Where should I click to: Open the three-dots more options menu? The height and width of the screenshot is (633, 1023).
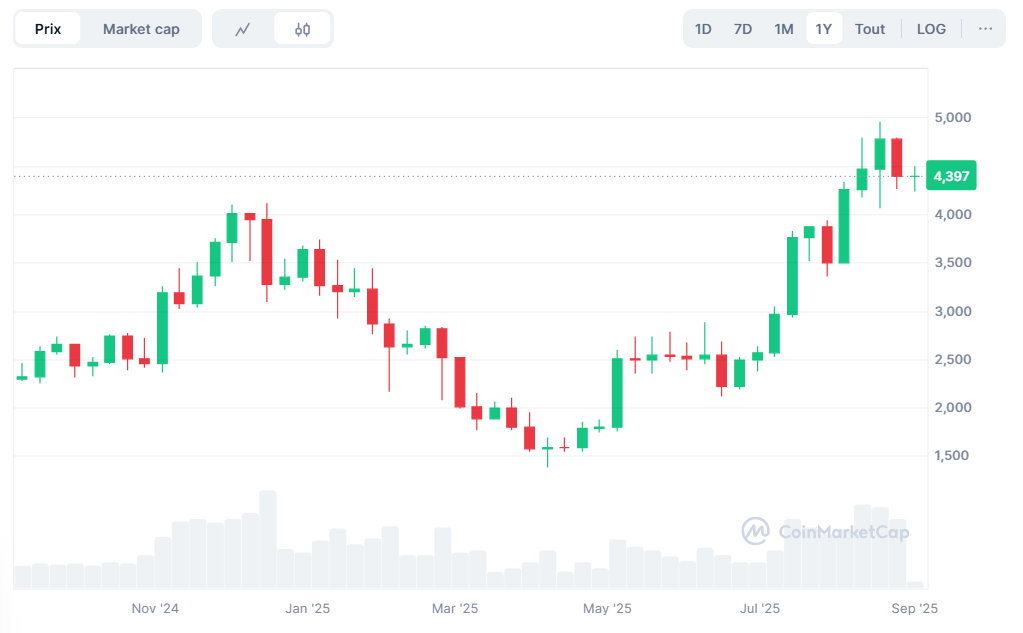click(x=985, y=29)
